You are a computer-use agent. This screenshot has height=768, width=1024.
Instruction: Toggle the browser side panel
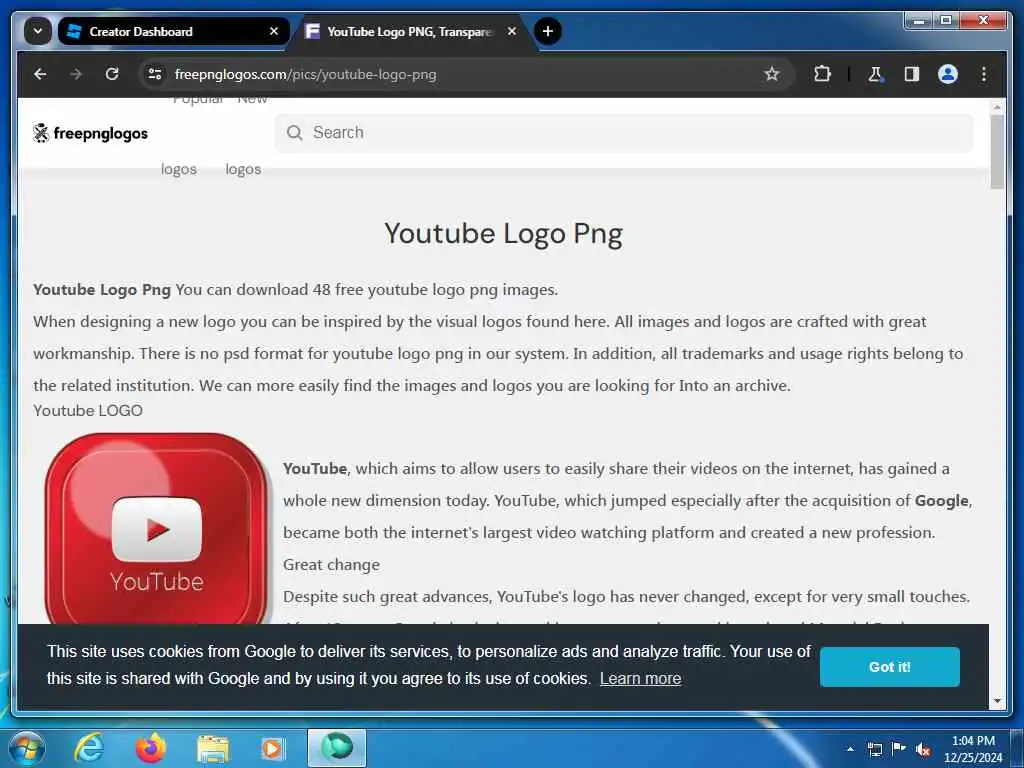[x=912, y=74]
